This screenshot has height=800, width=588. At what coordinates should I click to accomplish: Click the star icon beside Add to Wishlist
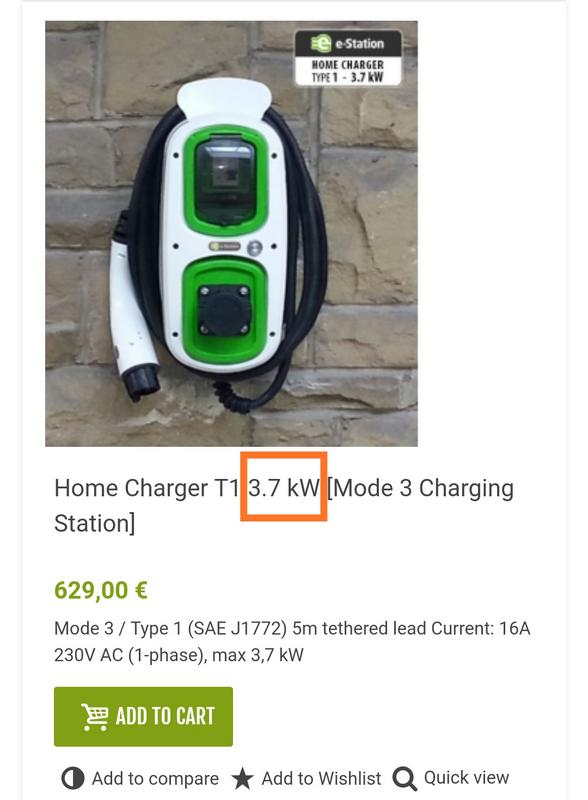242,779
